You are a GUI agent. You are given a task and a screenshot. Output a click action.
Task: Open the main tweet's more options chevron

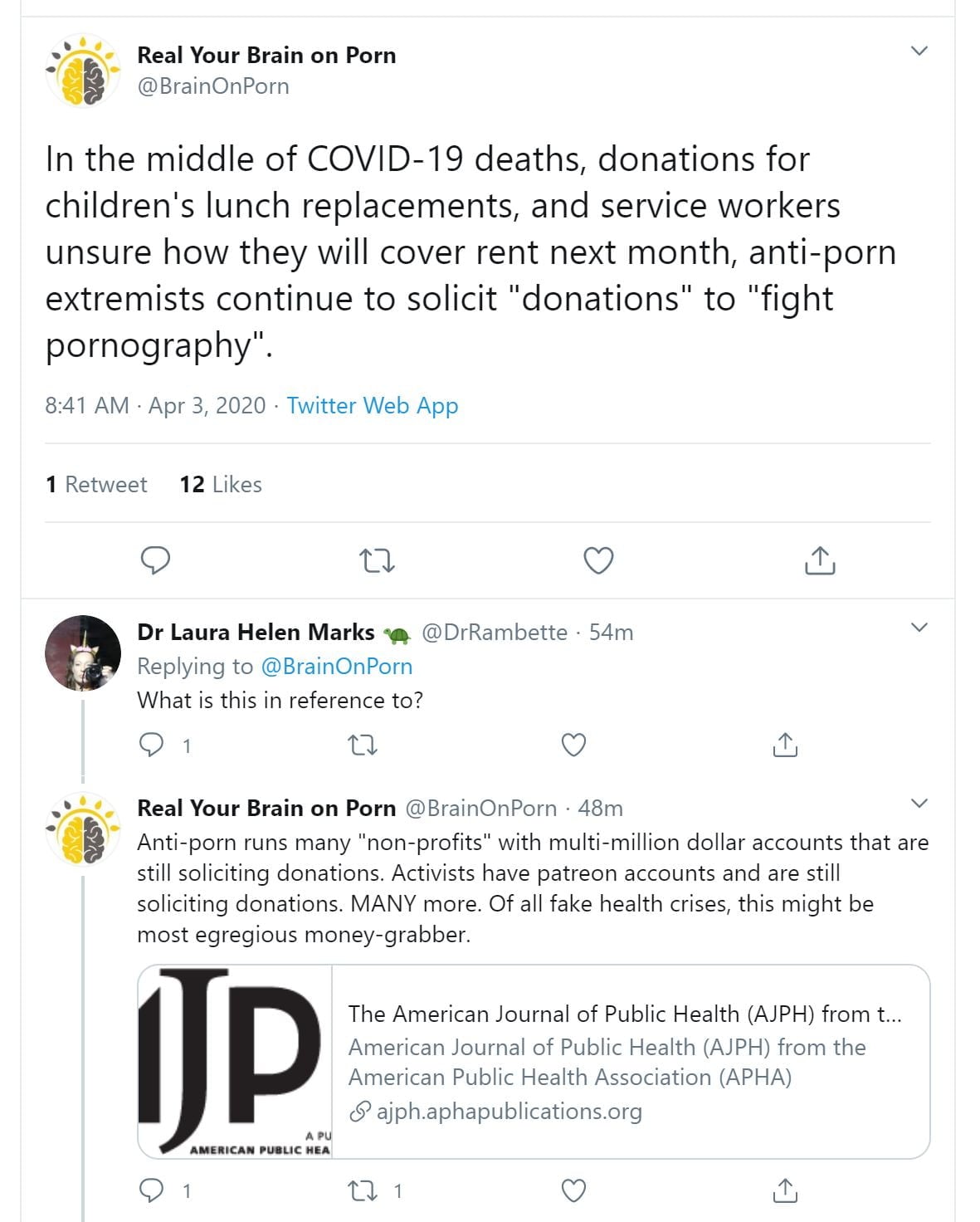click(x=919, y=51)
